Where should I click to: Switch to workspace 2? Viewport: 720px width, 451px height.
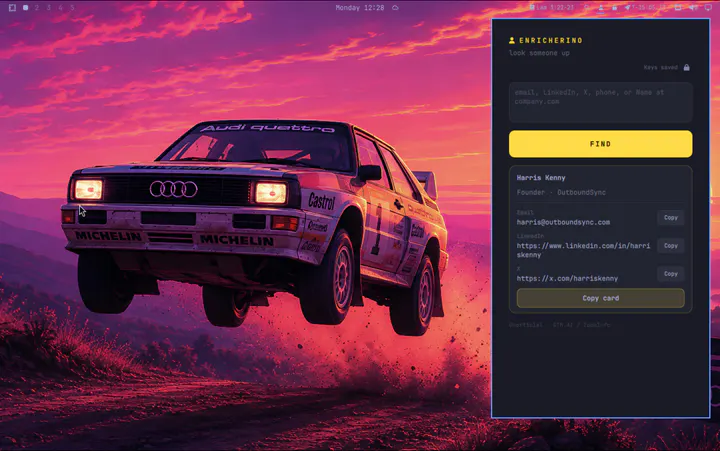point(37,7)
